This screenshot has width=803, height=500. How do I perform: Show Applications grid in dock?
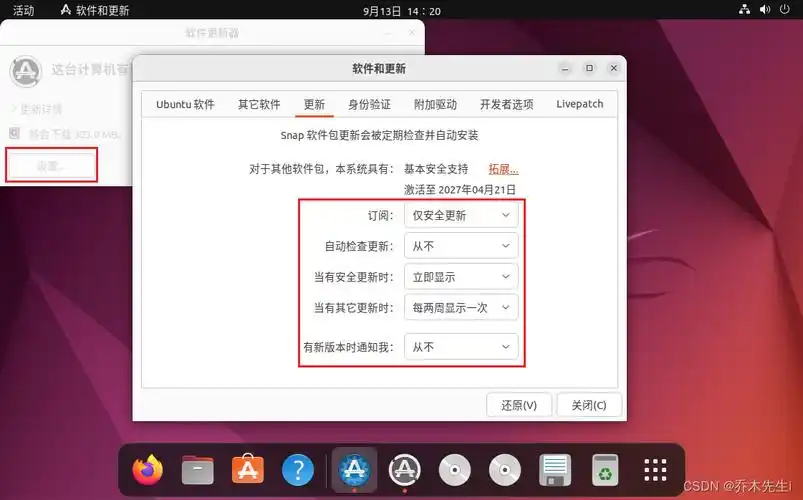[655, 469]
